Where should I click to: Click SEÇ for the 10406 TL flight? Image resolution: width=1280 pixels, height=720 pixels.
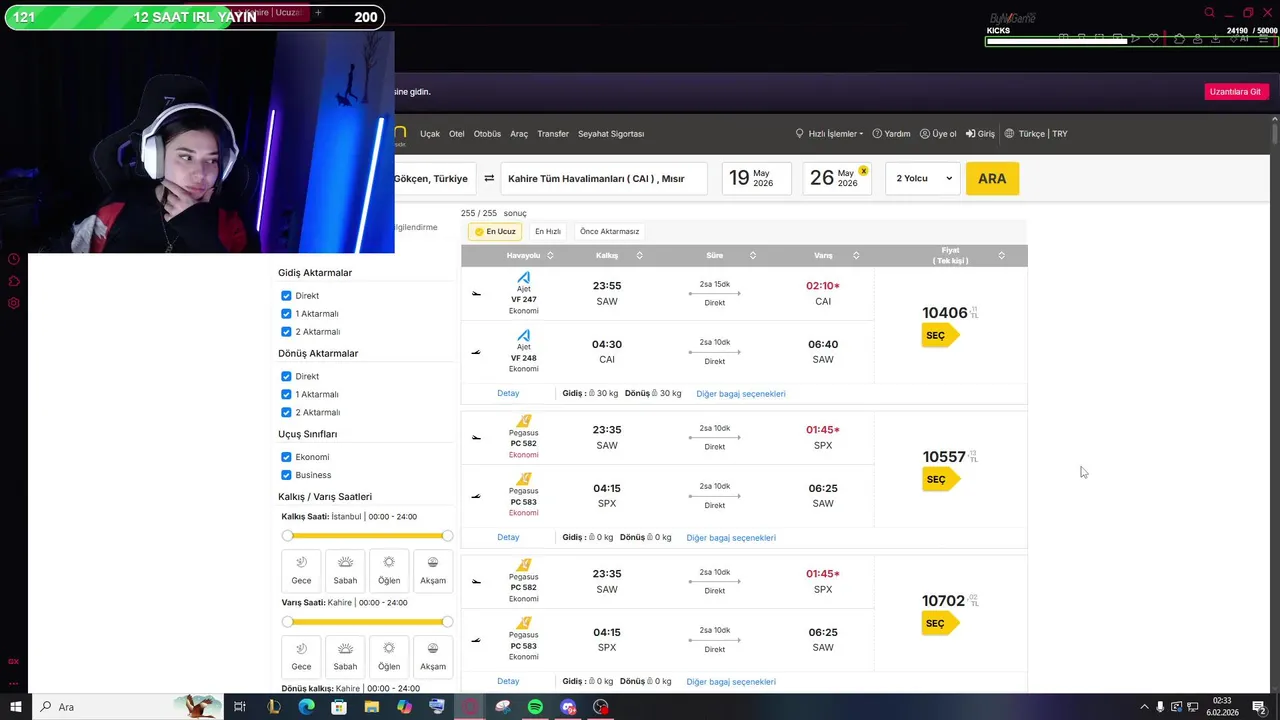939,335
